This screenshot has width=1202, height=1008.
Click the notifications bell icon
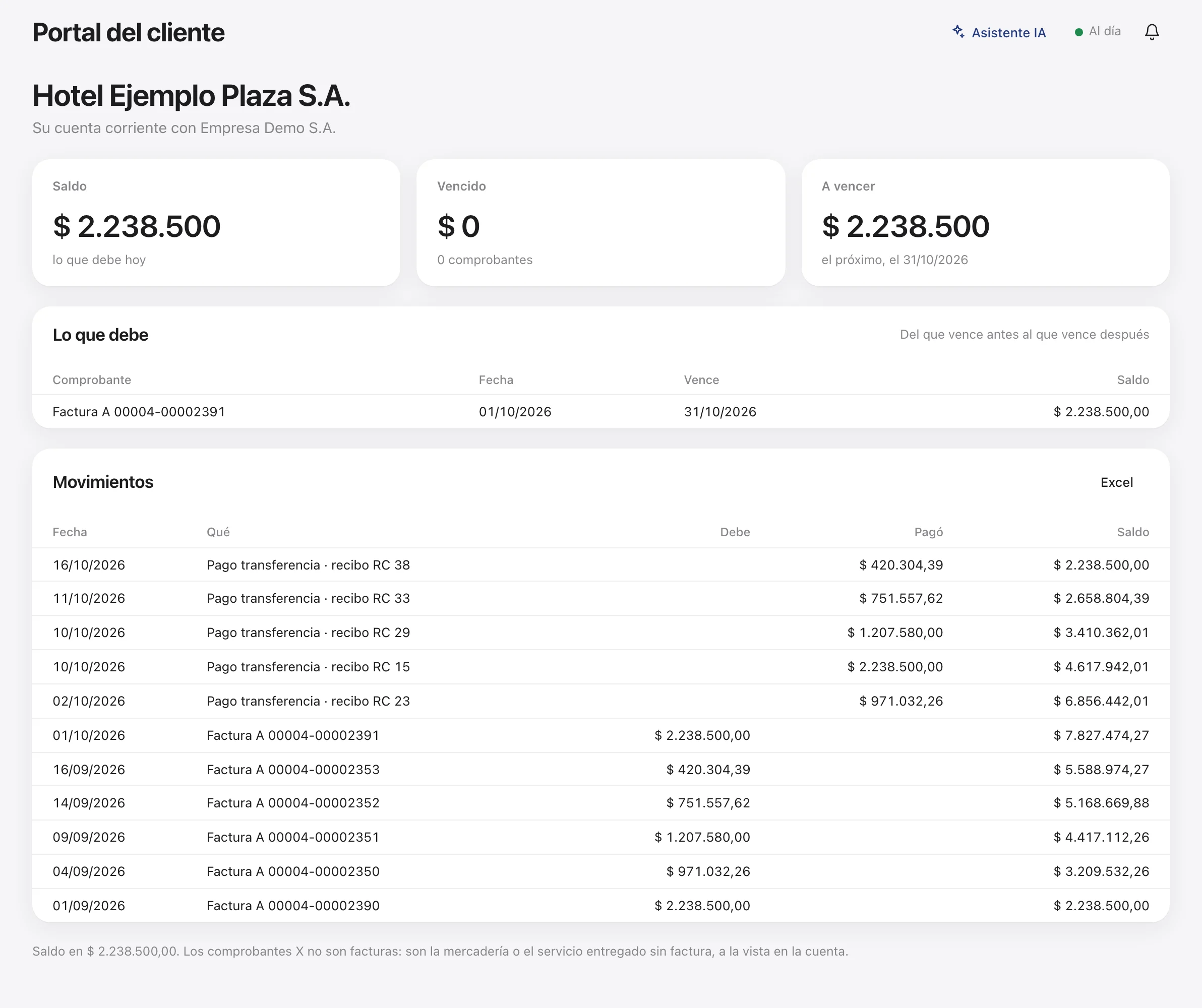click(x=1152, y=31)
